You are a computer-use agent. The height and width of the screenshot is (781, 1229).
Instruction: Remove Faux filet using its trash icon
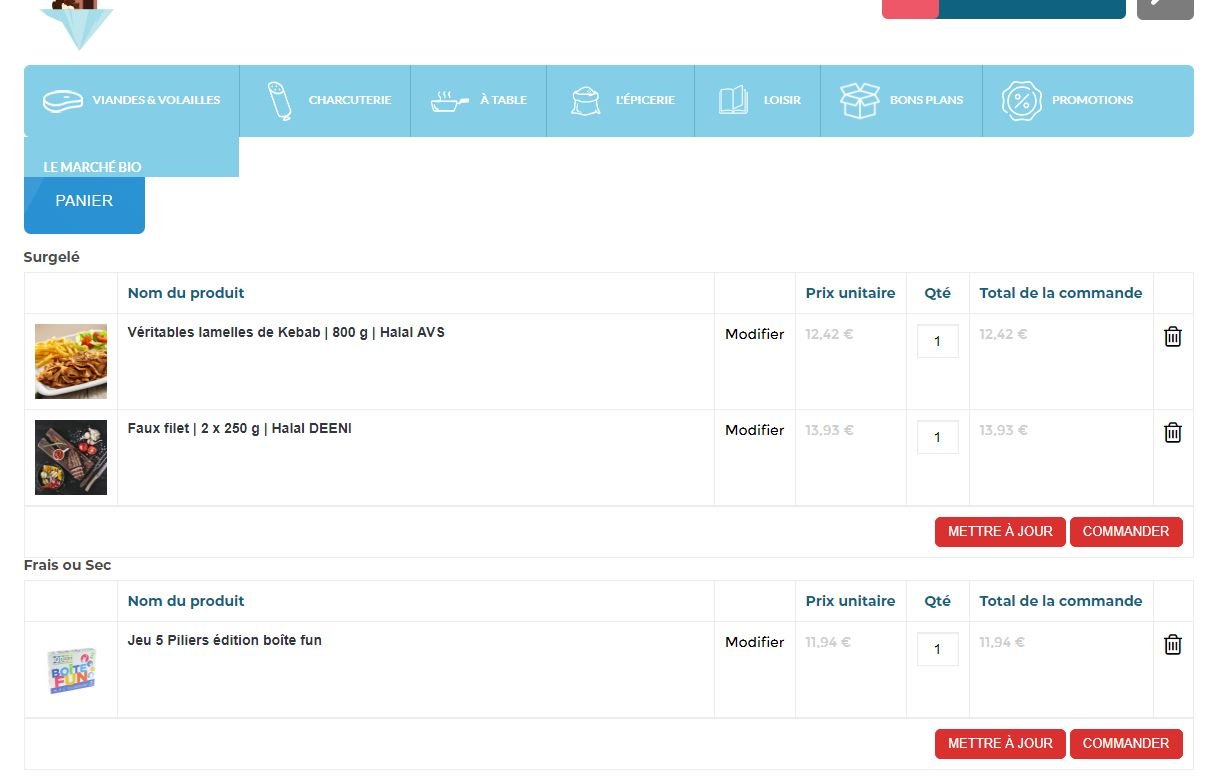pyautogui.click(x=1173, y=433)
